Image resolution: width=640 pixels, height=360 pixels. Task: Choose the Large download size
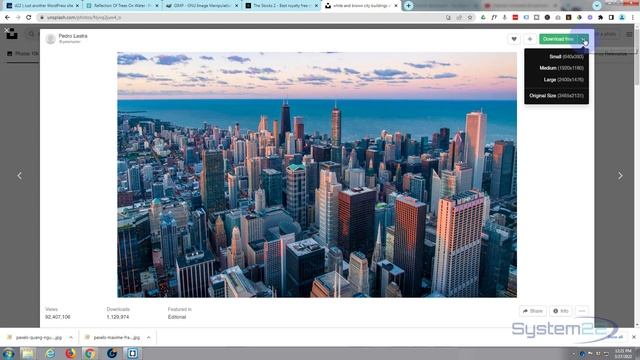pyautogui.click(x=563, y=80)
